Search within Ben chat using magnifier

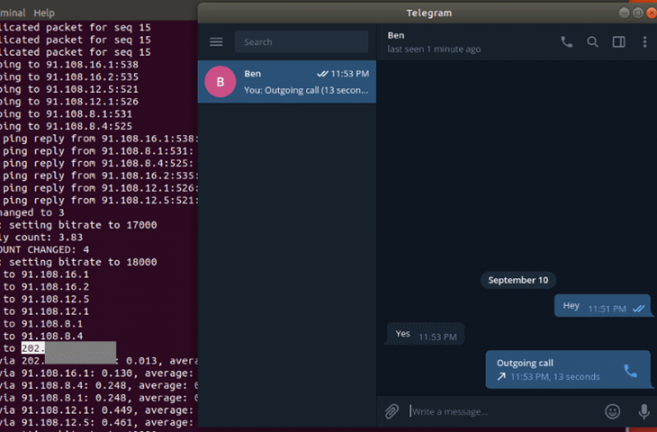(x=592, y=41)
